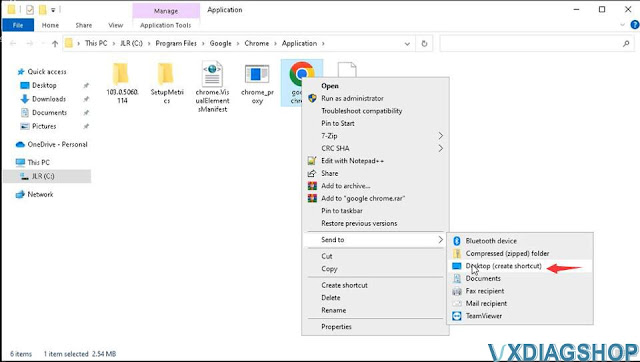This screenshot has width=640, height=362.
Task: Open the File ribbon tab
Action: click(18, 25)
